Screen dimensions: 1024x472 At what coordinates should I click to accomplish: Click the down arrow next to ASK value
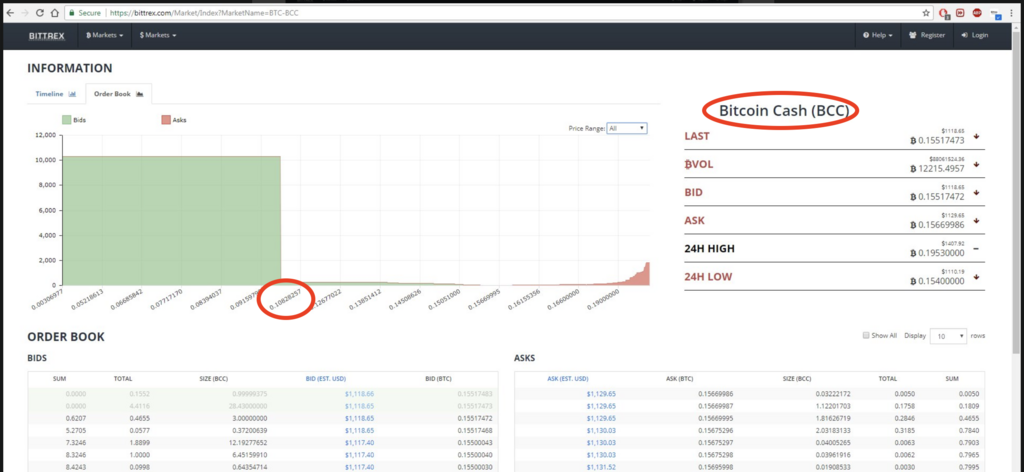976,221
